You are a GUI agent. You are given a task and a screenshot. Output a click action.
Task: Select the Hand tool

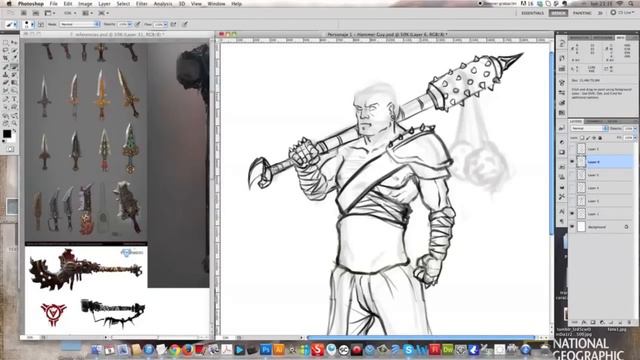tap(6, 123)
